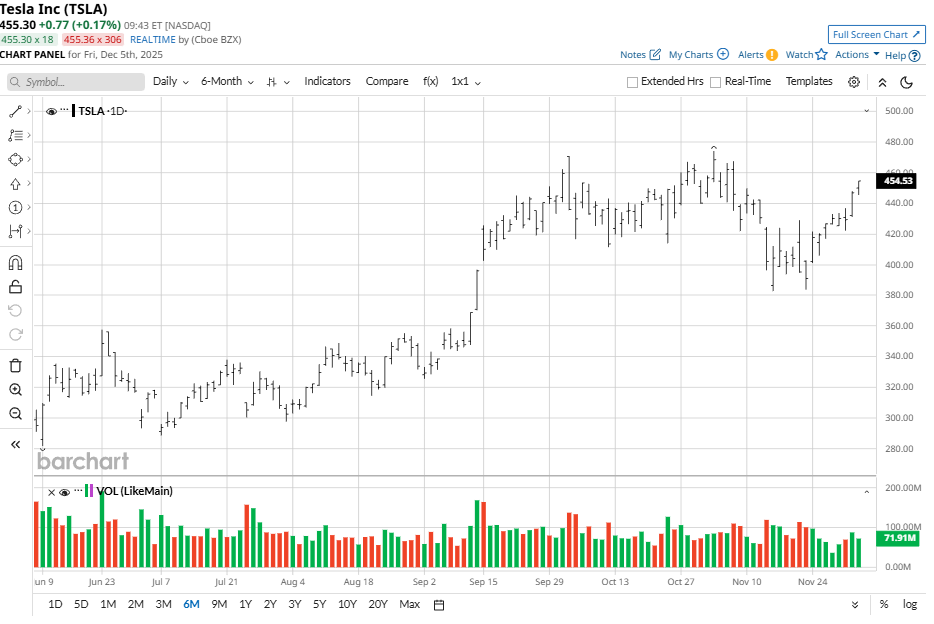Select the 1D time range
The height and width of the screenshot is (624, 934).
[x=55, y=604]
